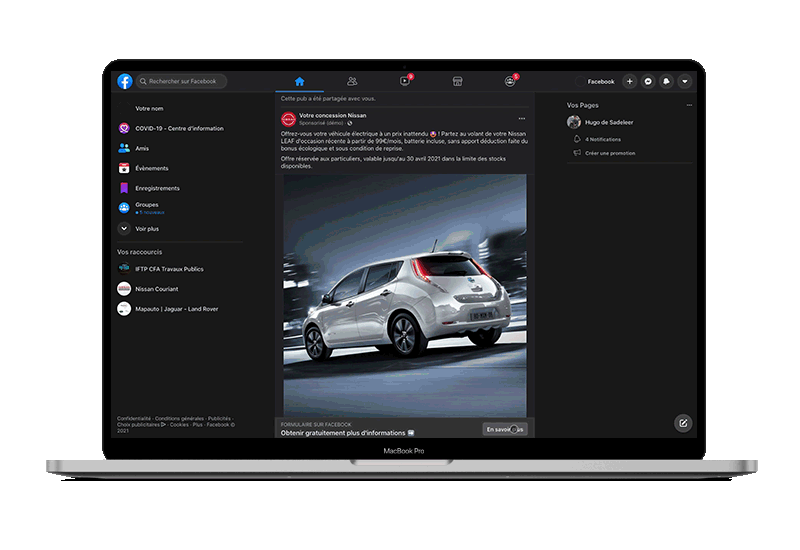Viewport: 800px width, 550px height.
Task: Expand the Voir plus section
Action: point(147,228)
